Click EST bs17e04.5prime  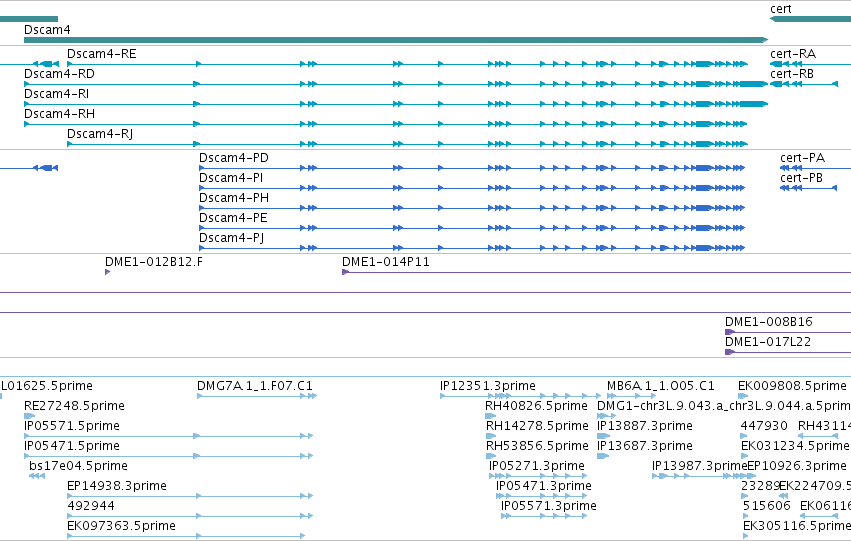tap(78, 466)
